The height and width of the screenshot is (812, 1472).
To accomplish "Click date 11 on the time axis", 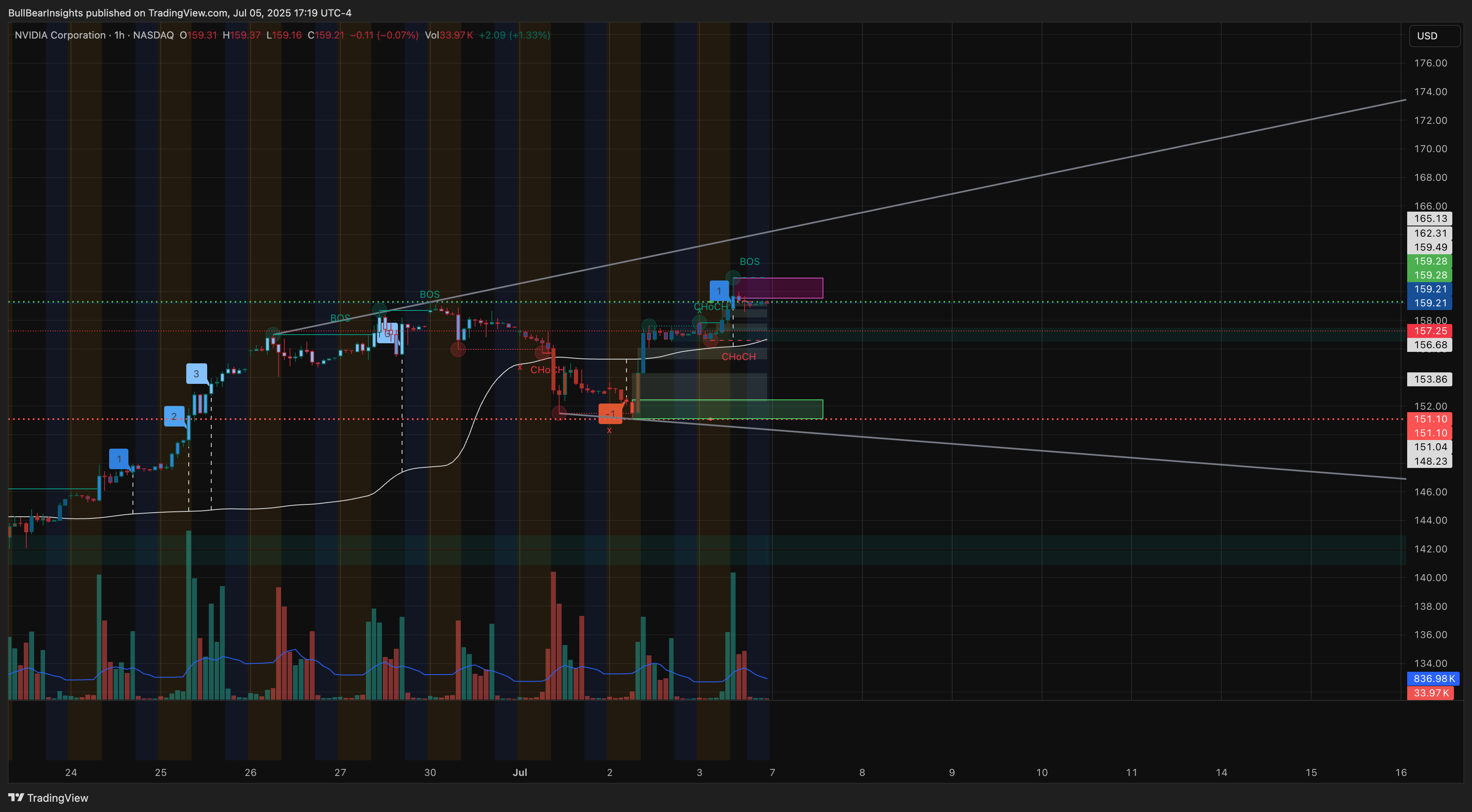I will coord(1131,772).
